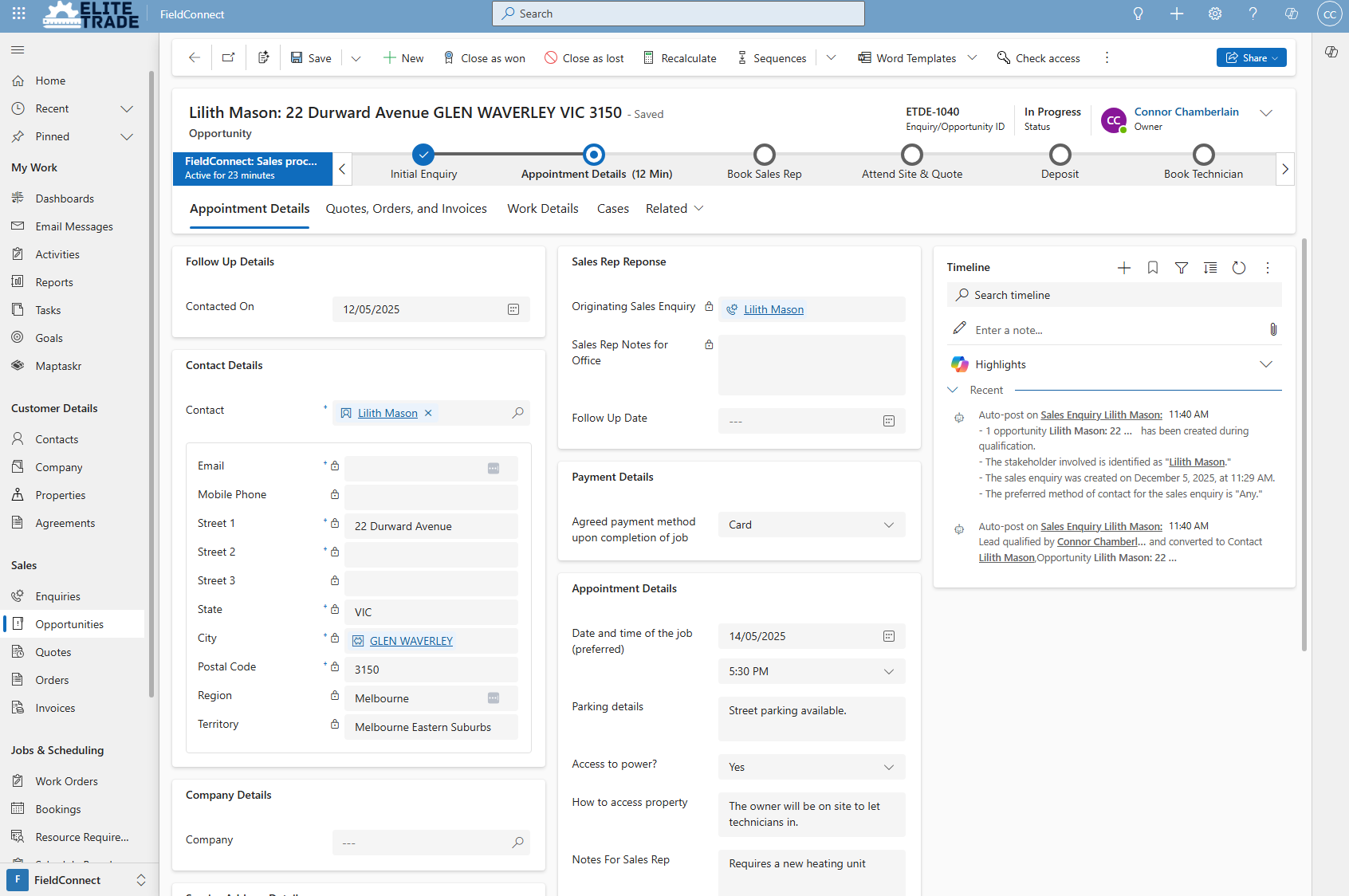Go back with the back arrow
This screenshot has height=896, width=1349.
point(195,57)
